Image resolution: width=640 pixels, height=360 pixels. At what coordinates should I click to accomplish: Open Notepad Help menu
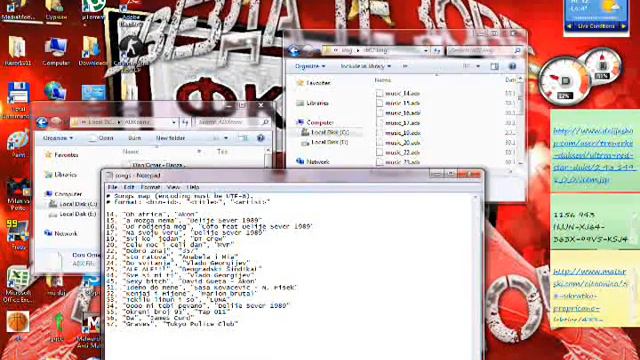[x=193, y=187]
